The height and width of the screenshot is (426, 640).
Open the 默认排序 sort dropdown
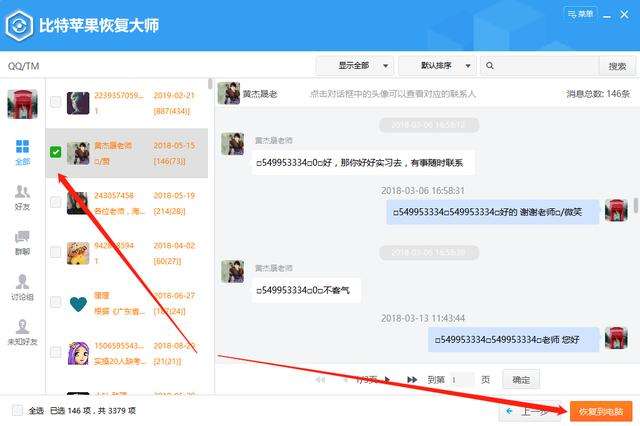[x=437, y=66]
